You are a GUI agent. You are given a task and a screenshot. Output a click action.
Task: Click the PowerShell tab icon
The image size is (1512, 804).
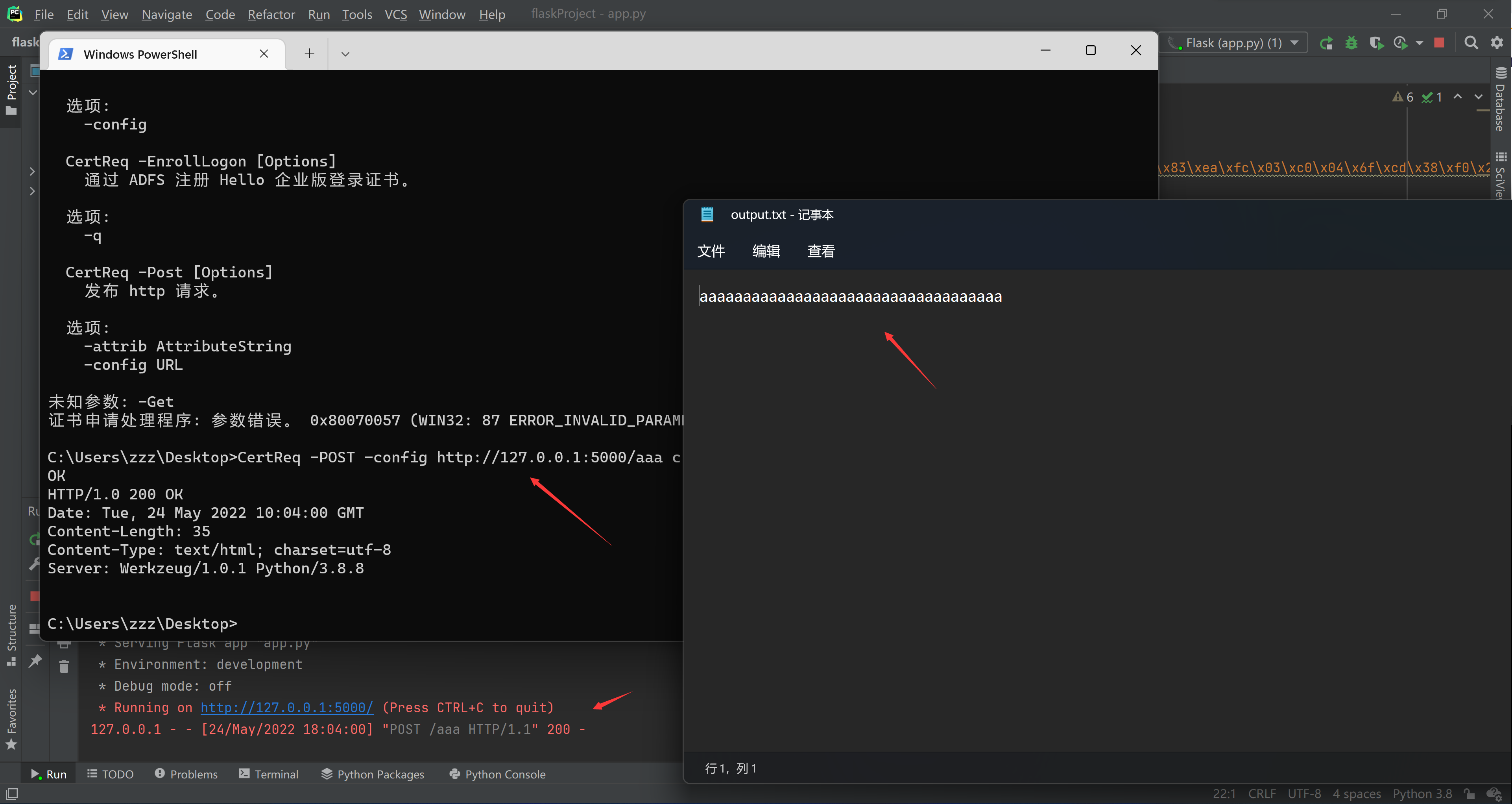[x=66, y=54]
